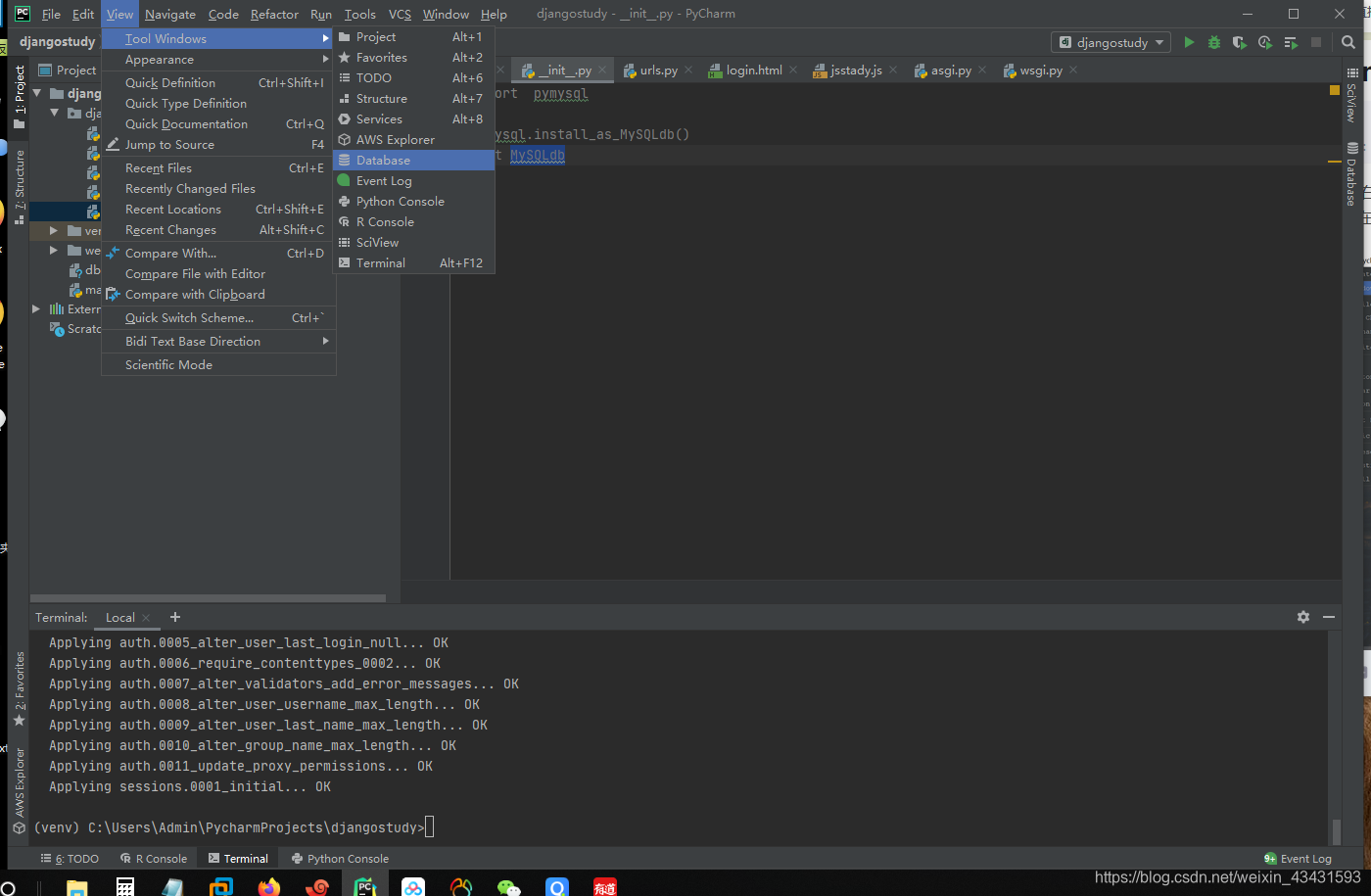Close the Local terminal tab
This screenshot has height=896, width=1371.
click(146, 618)
